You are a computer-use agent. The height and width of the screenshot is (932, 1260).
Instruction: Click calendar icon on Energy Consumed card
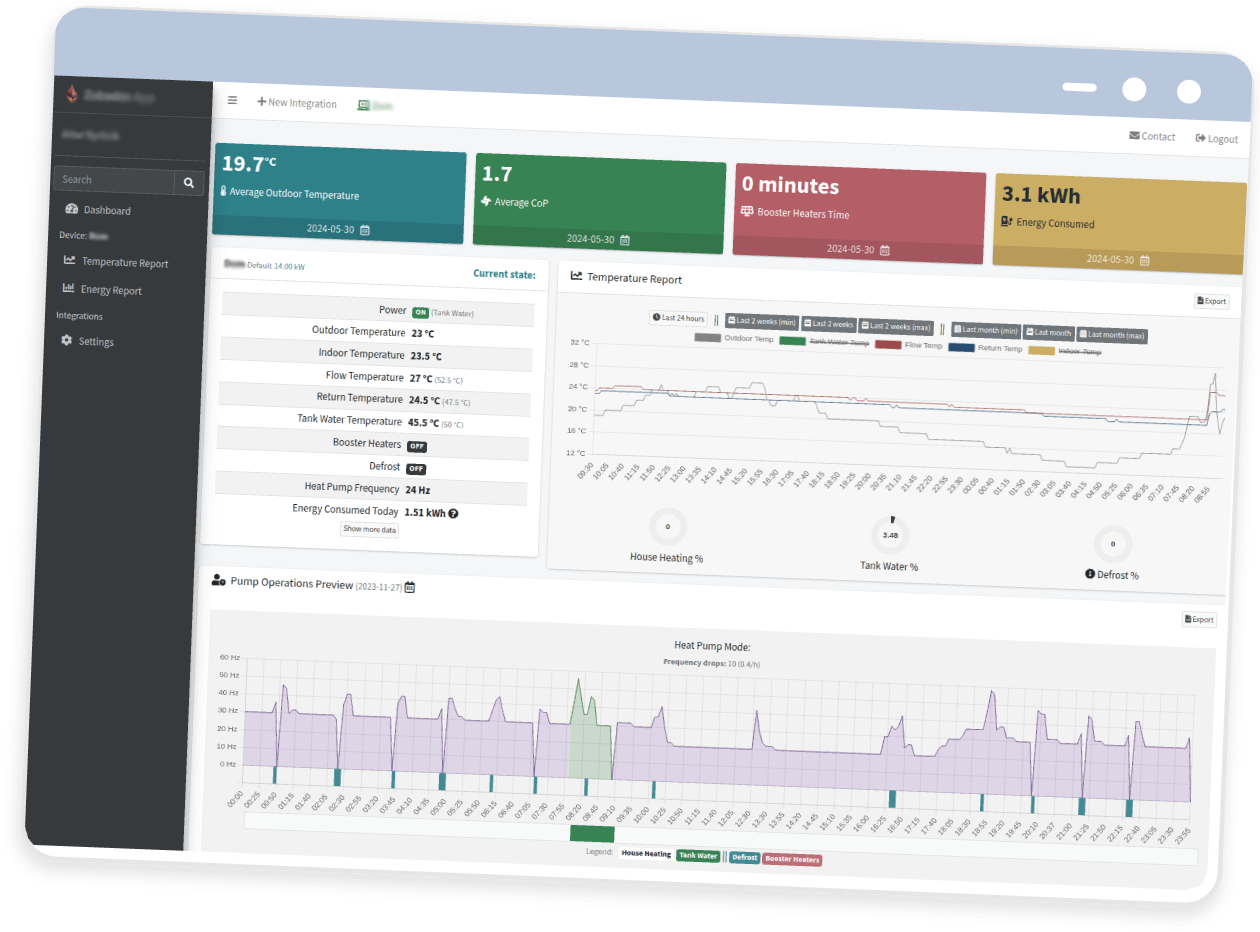(1145, 260)
